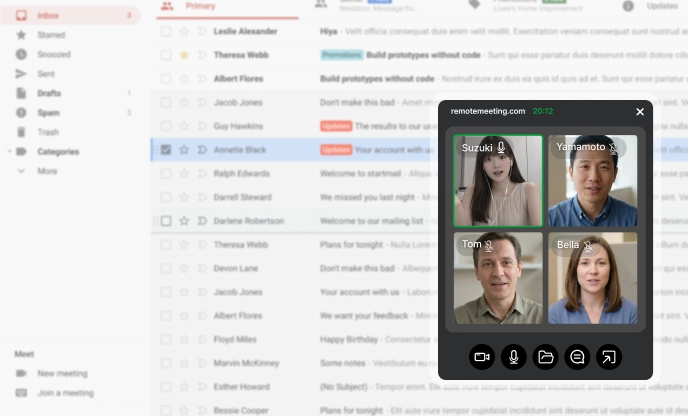The height and width of the screenshot is (416, 688).
Task: Click Suzuki's microphone indicator icon
Action: 501,148
